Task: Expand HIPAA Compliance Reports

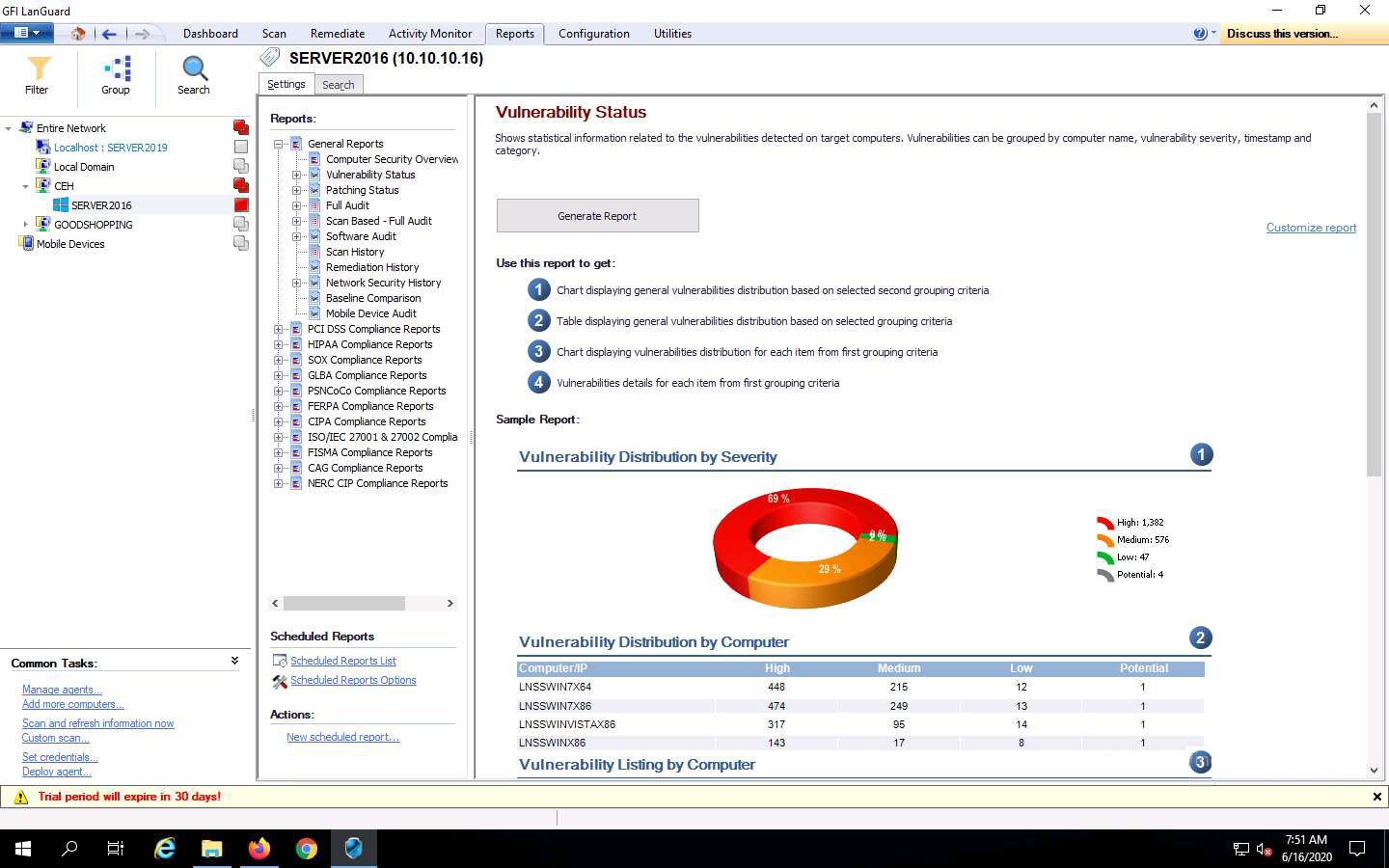Action: 279,344
